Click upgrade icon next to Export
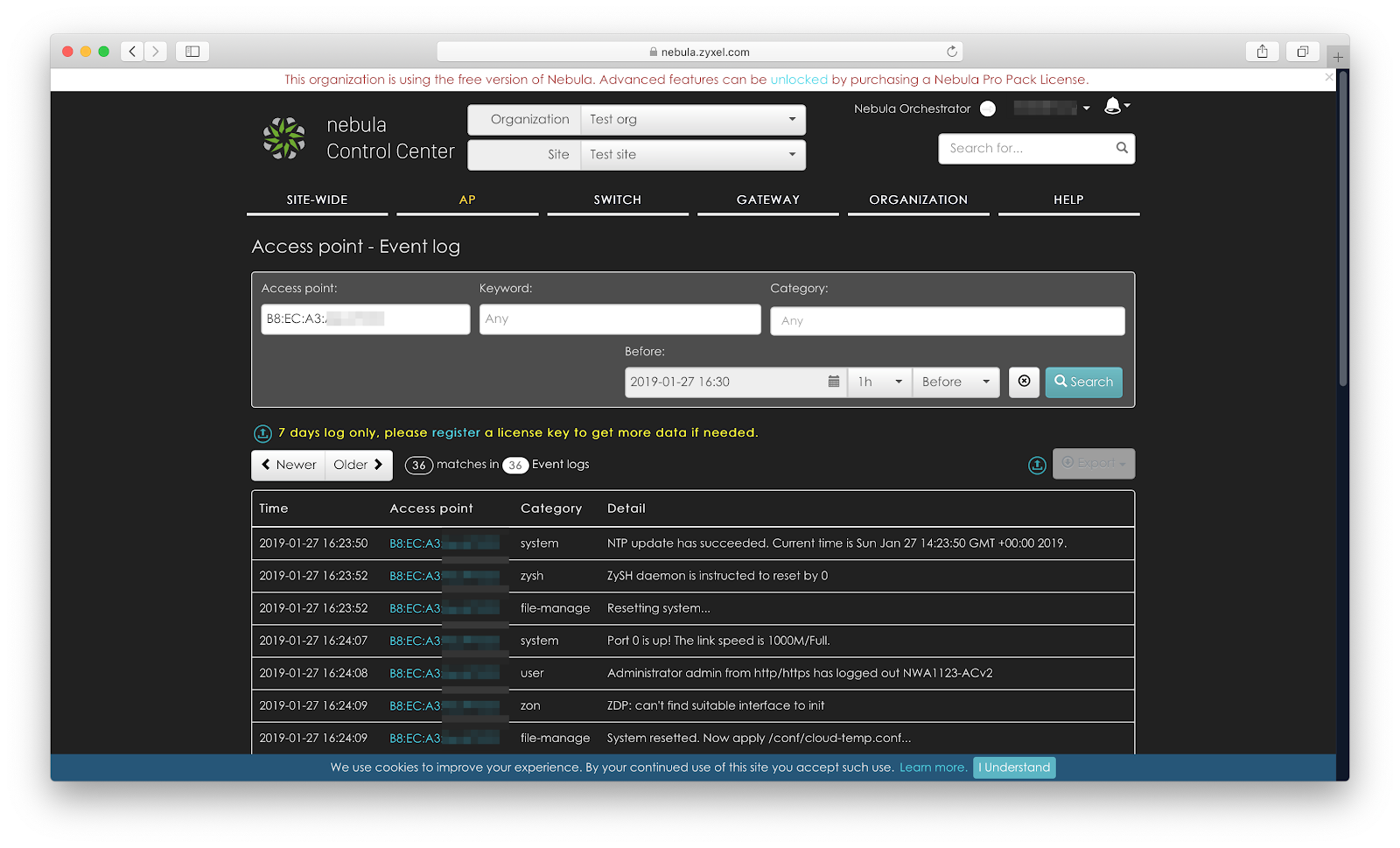 (x=1037, y=465)
